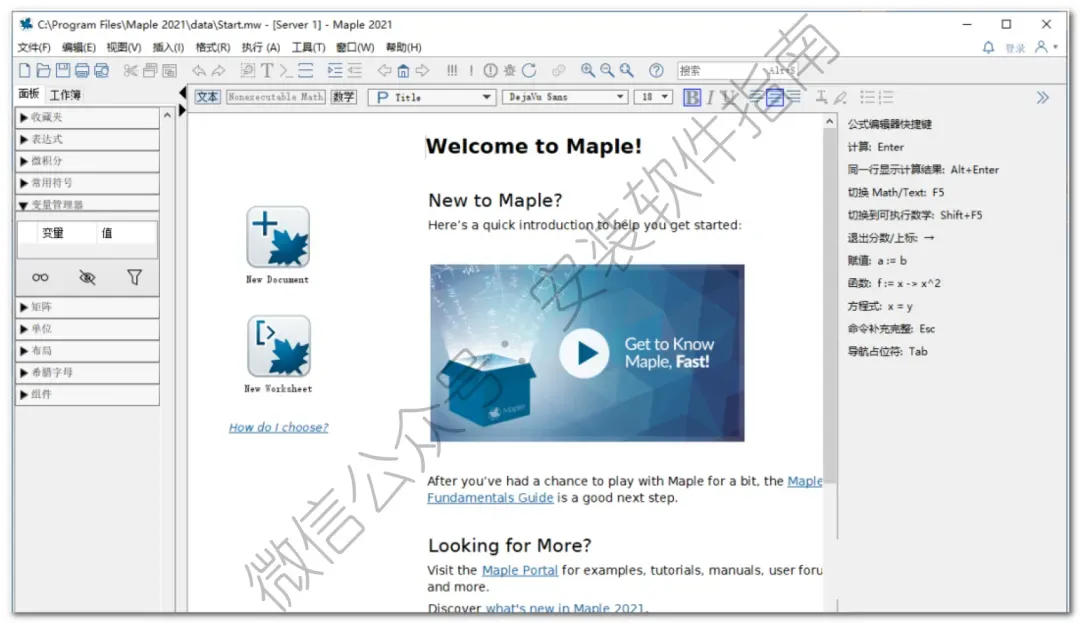Viewport: 1080px width, 623px height.
Task: Zoom in with the plus magnifier
Action: click(588, 70)
